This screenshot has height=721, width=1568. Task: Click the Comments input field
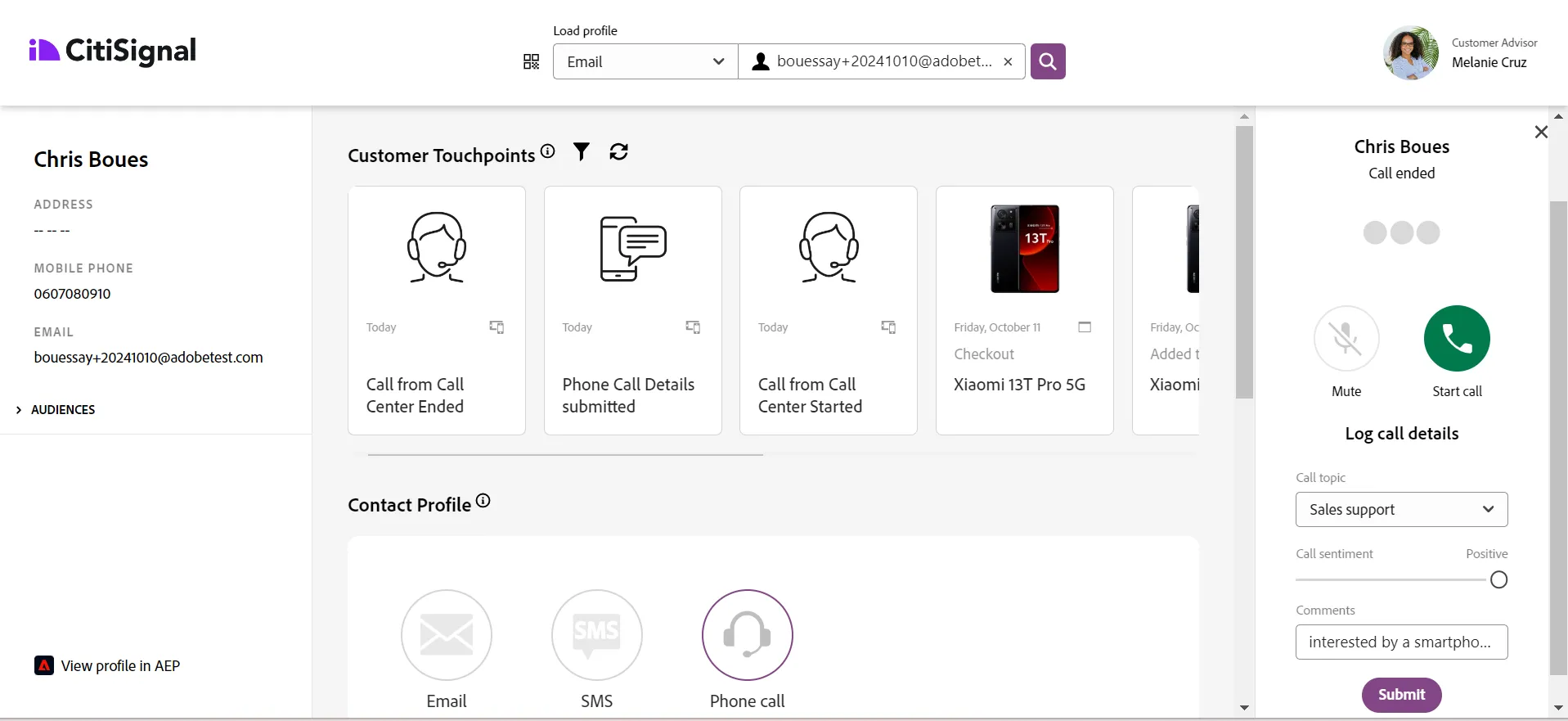click(x=1402, y=642)
